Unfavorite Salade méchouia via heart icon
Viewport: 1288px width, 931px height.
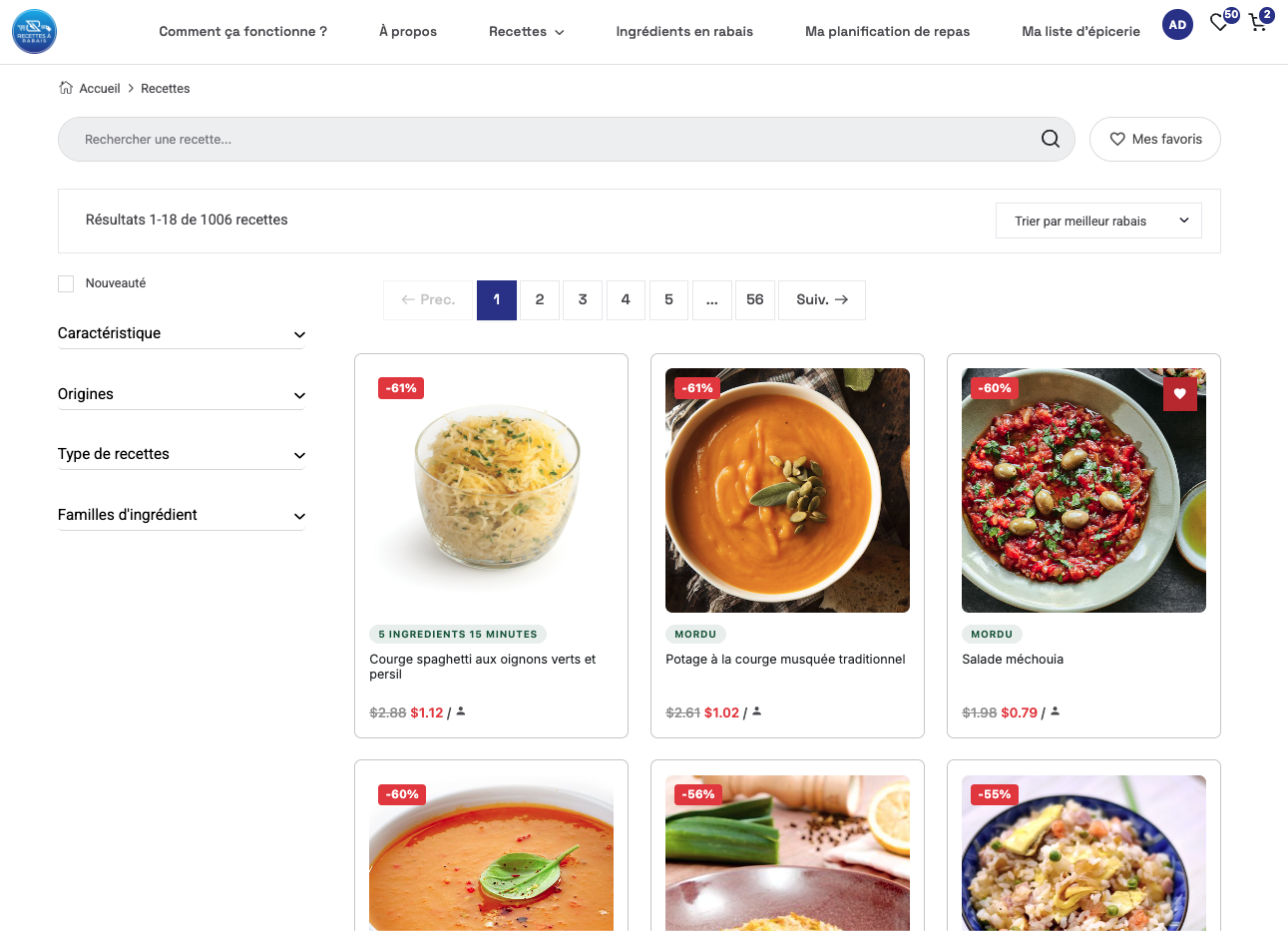click(x=1179, y=393)
